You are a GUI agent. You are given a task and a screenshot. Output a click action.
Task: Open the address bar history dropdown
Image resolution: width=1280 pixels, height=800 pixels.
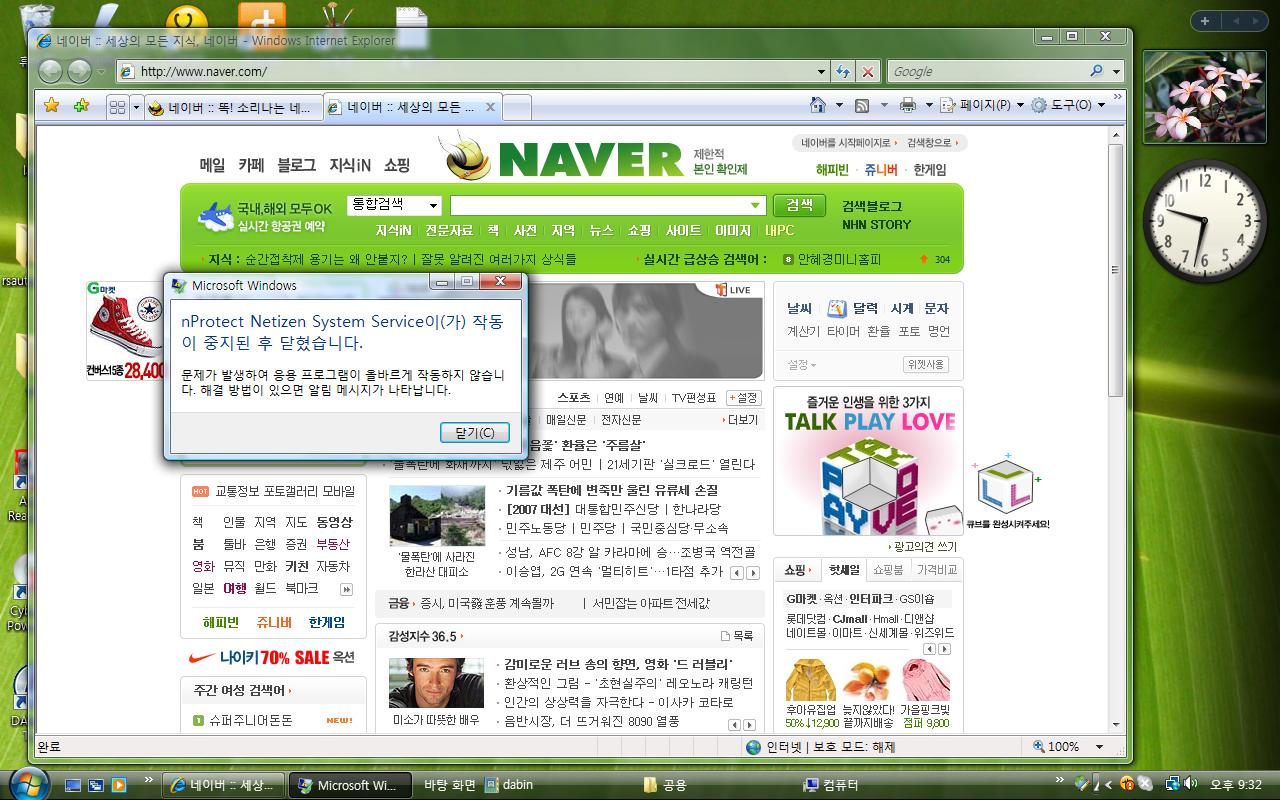click(821, 71)
